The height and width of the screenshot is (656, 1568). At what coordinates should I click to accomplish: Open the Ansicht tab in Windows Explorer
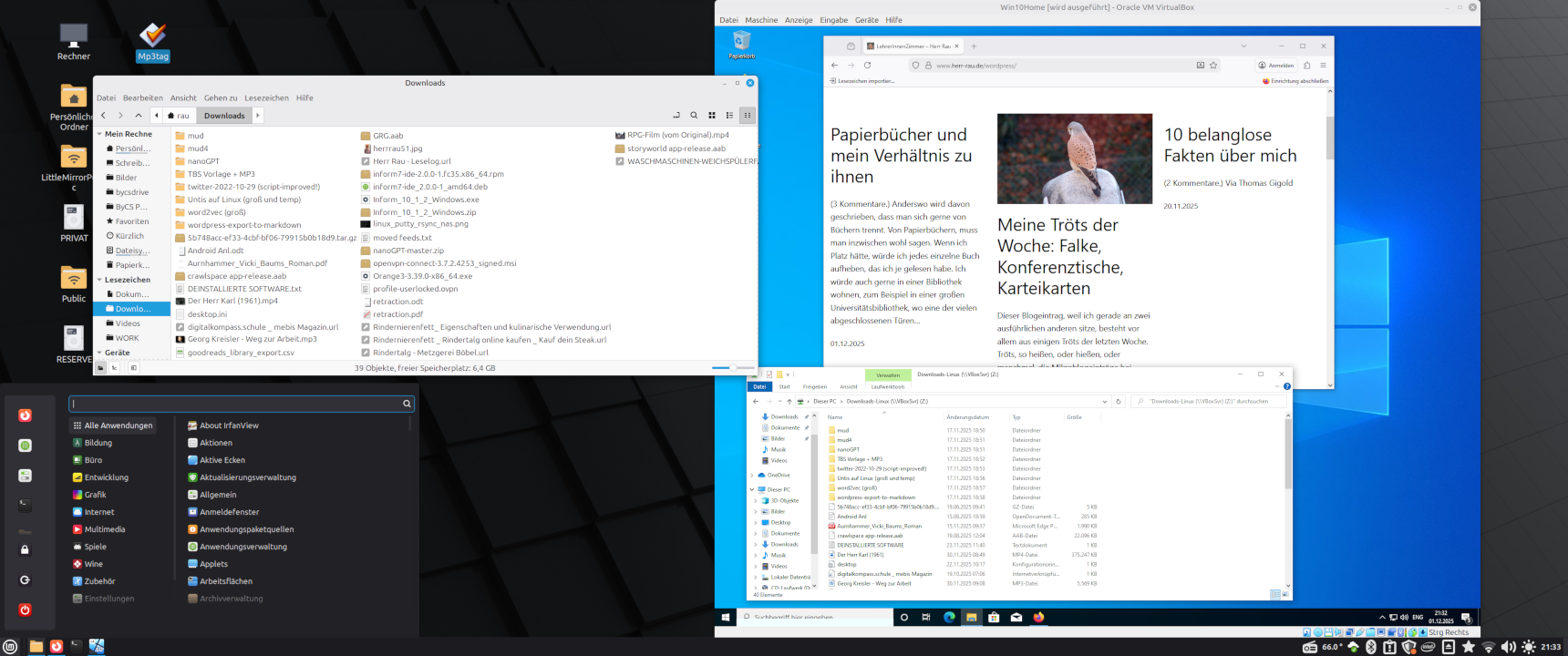(848, 387)
